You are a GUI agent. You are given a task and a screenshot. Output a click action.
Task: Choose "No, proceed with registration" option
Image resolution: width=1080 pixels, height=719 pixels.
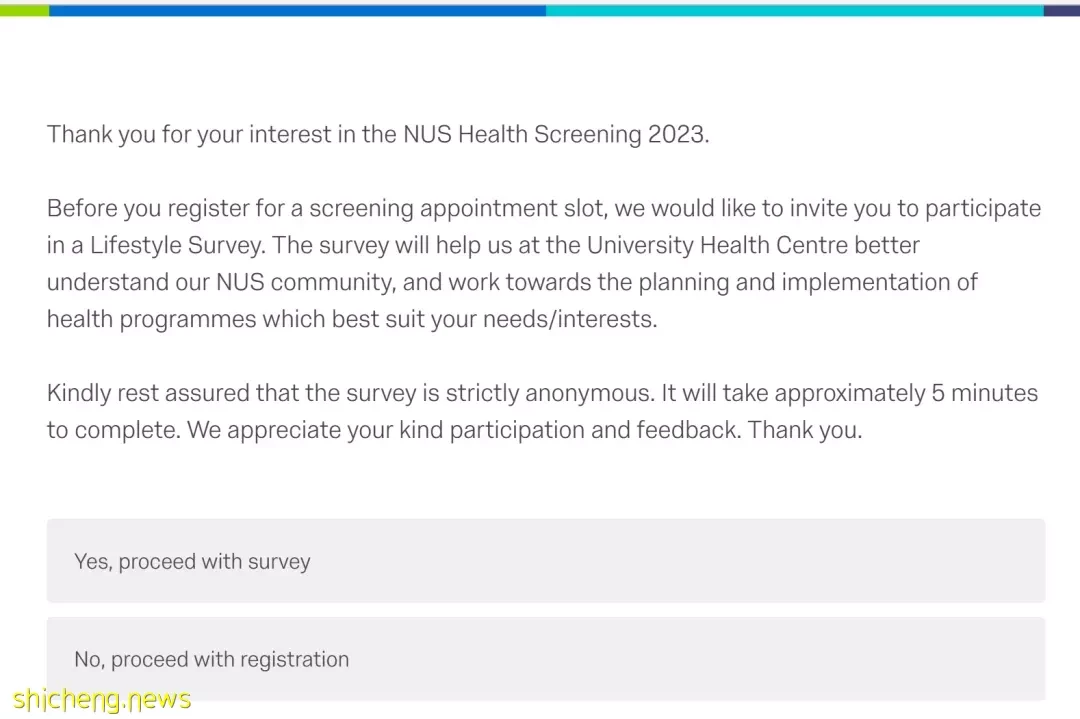546,659
